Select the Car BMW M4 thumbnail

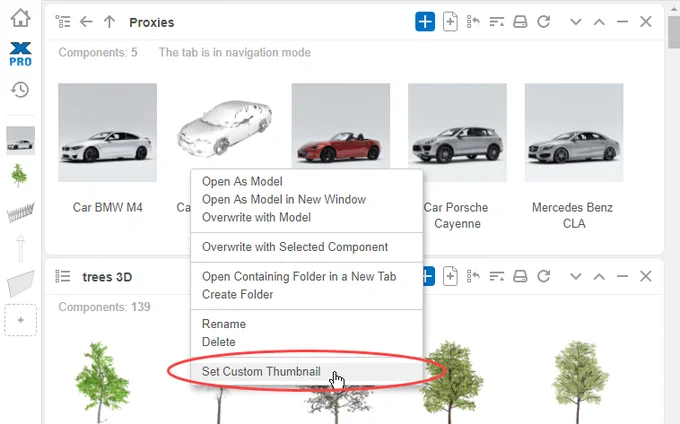pyautogui.click(x=108, y=133)
